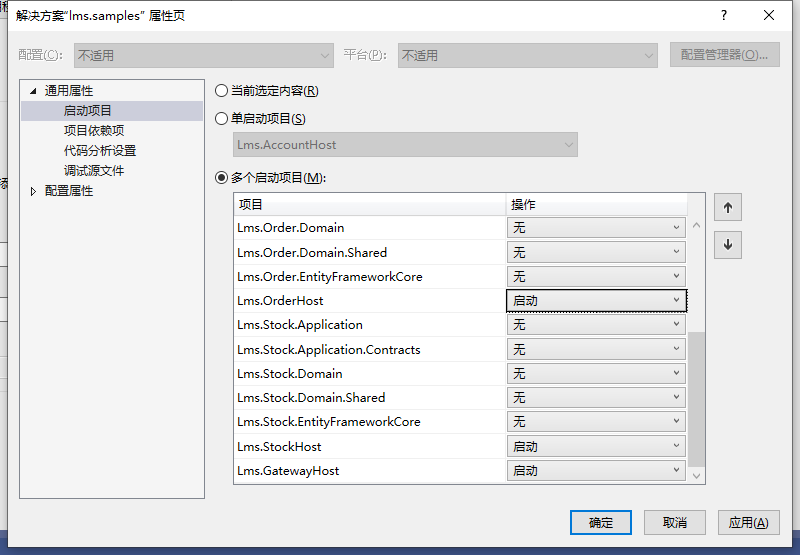
Task: Click the help question mark icon
Action: coord(723,15)
